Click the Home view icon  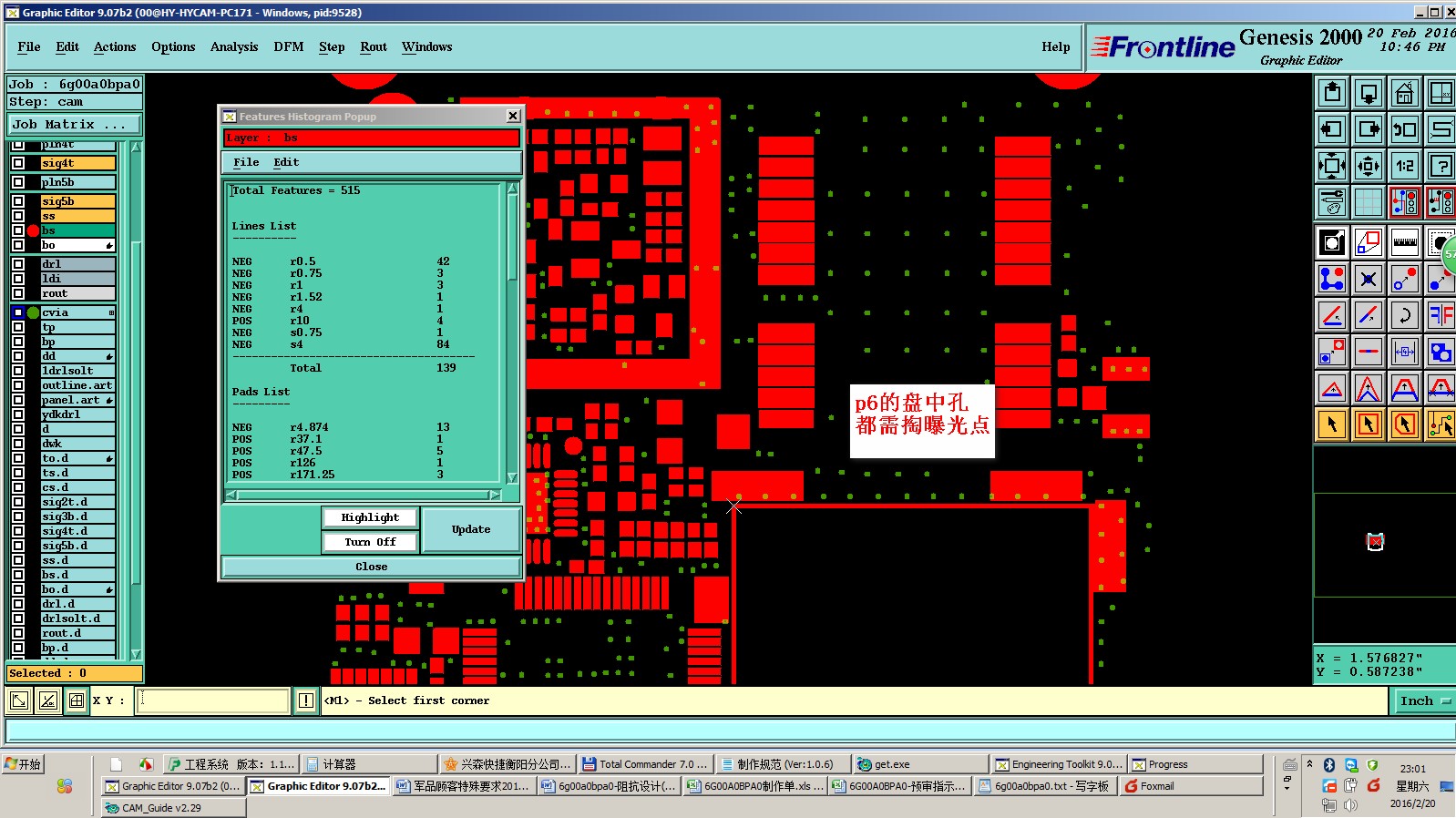tap(1404, 93)
